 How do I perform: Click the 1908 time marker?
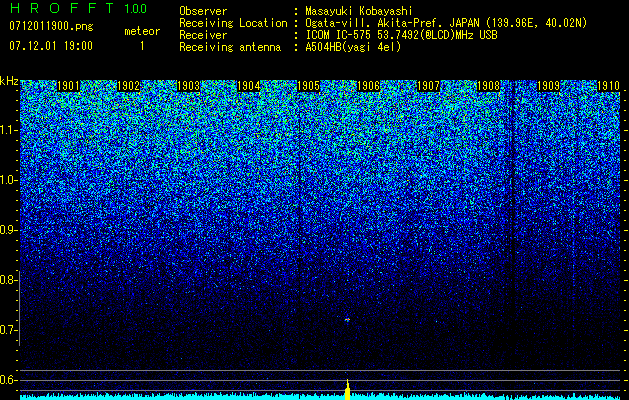tap(489, 86)
